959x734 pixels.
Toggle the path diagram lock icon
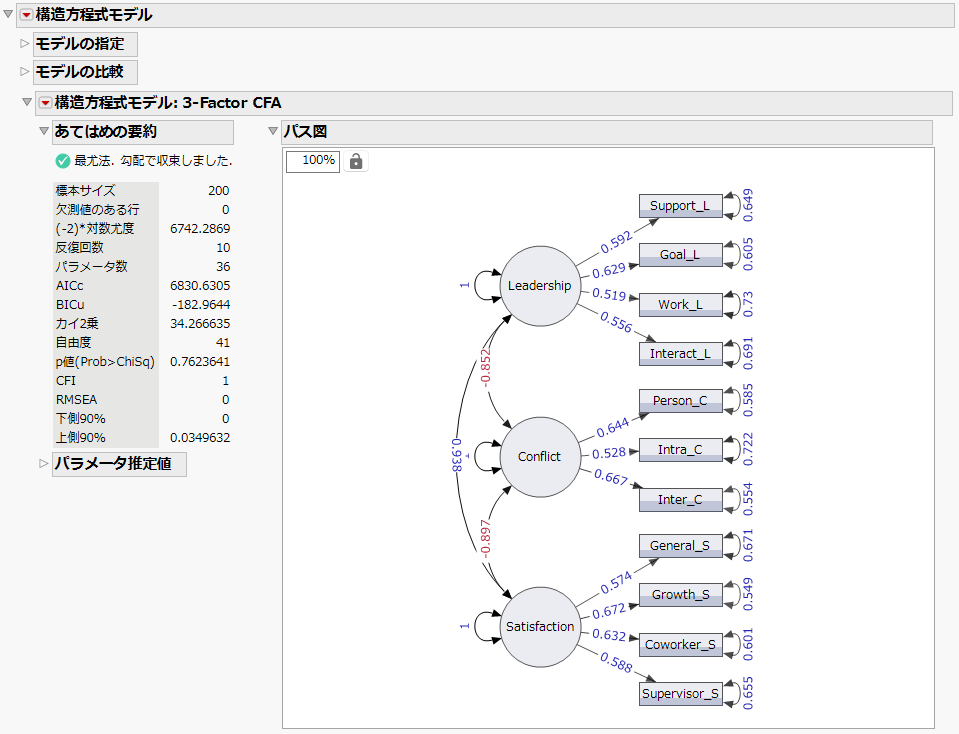point(356,161)
